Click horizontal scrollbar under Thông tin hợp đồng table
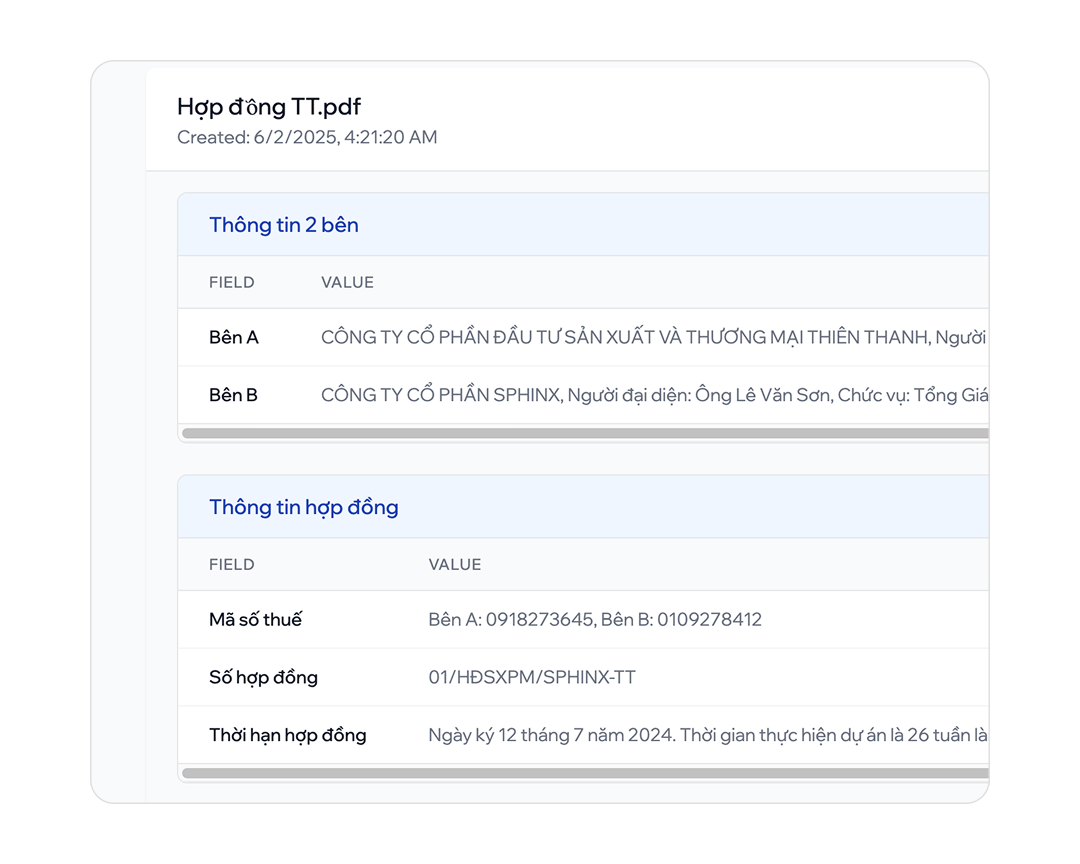 click(585, 773)
